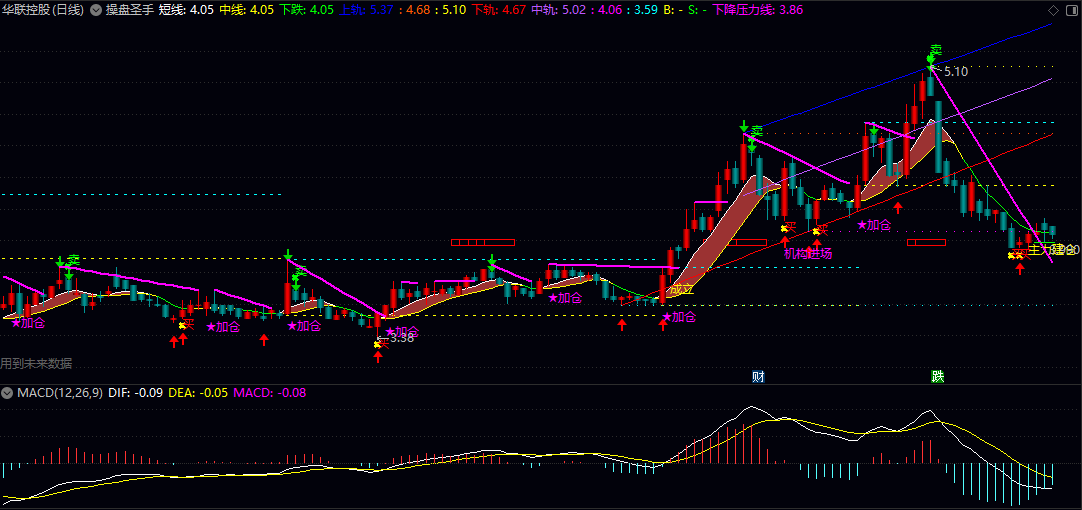Click the 中轨: 5.02 value

click(x=559, y=10)
